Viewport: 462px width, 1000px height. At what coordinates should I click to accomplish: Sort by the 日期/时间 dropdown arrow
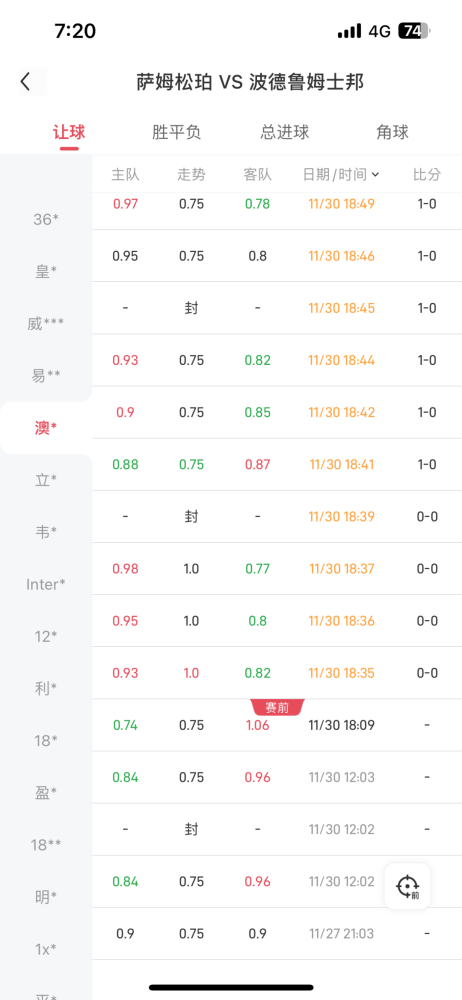(375, 175)
